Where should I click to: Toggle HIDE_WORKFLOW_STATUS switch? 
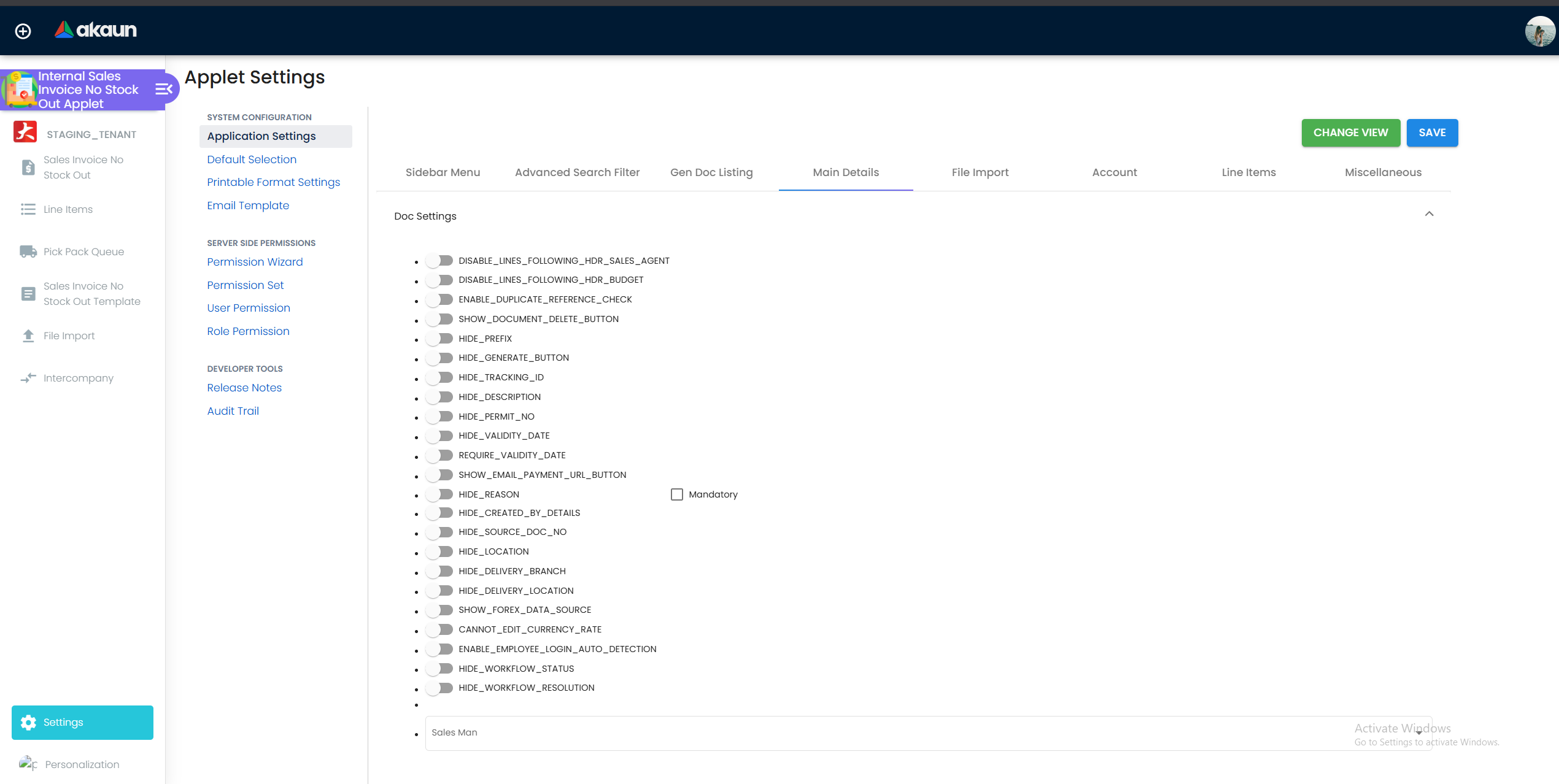tap(439, 669)
